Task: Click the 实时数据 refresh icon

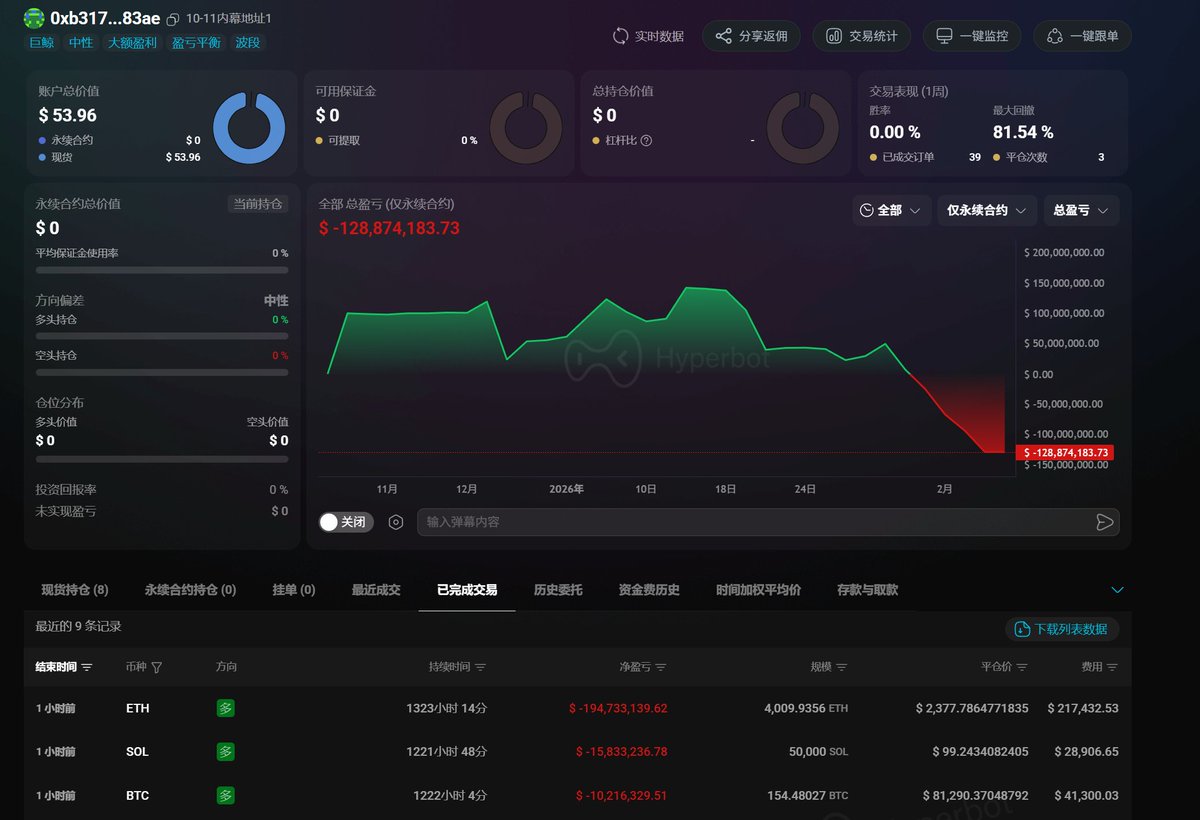Action: coord(621,36)
